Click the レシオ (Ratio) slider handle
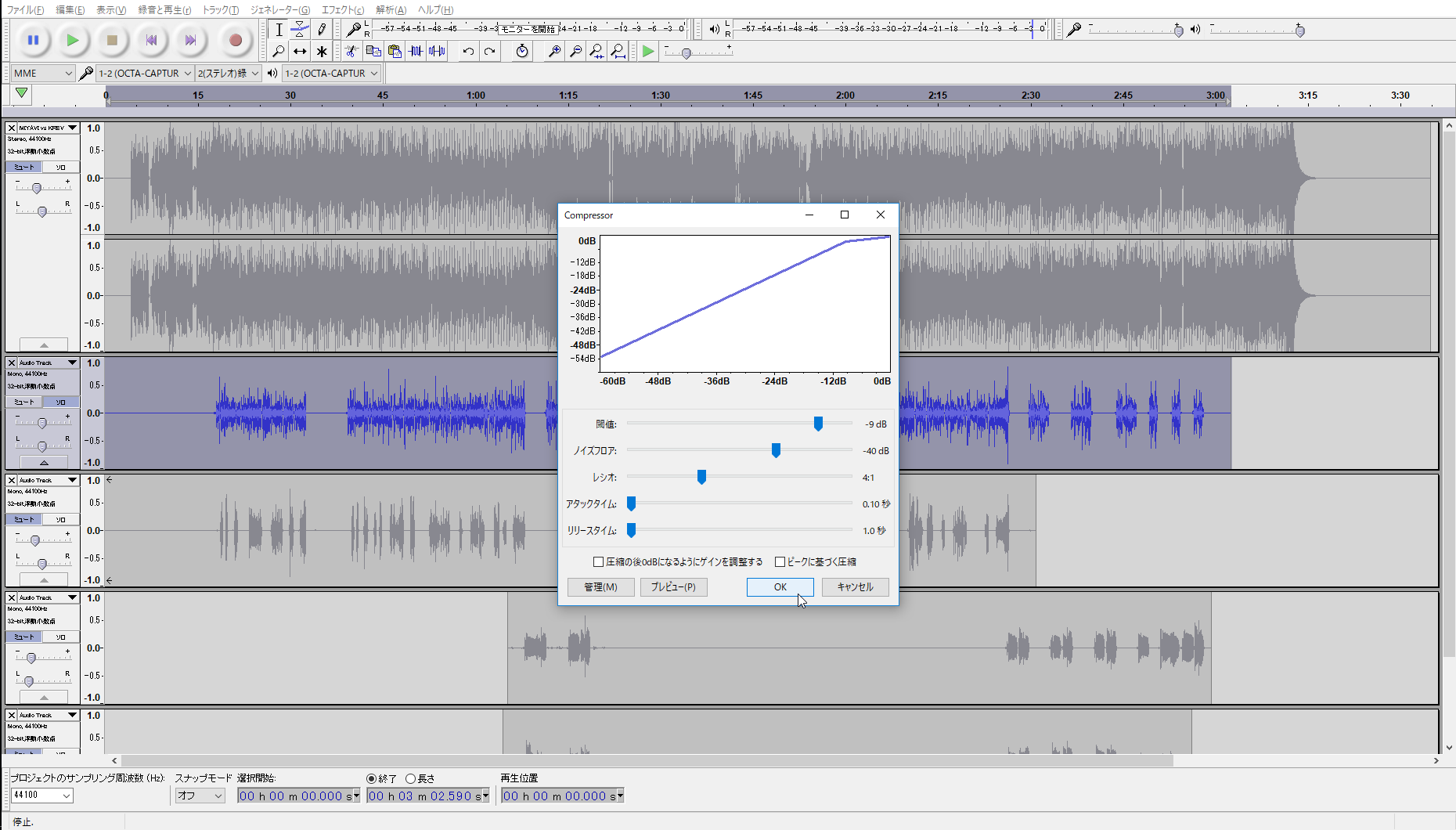The height and width of the screenshot is (830, 1456). [x=701, y=477]
